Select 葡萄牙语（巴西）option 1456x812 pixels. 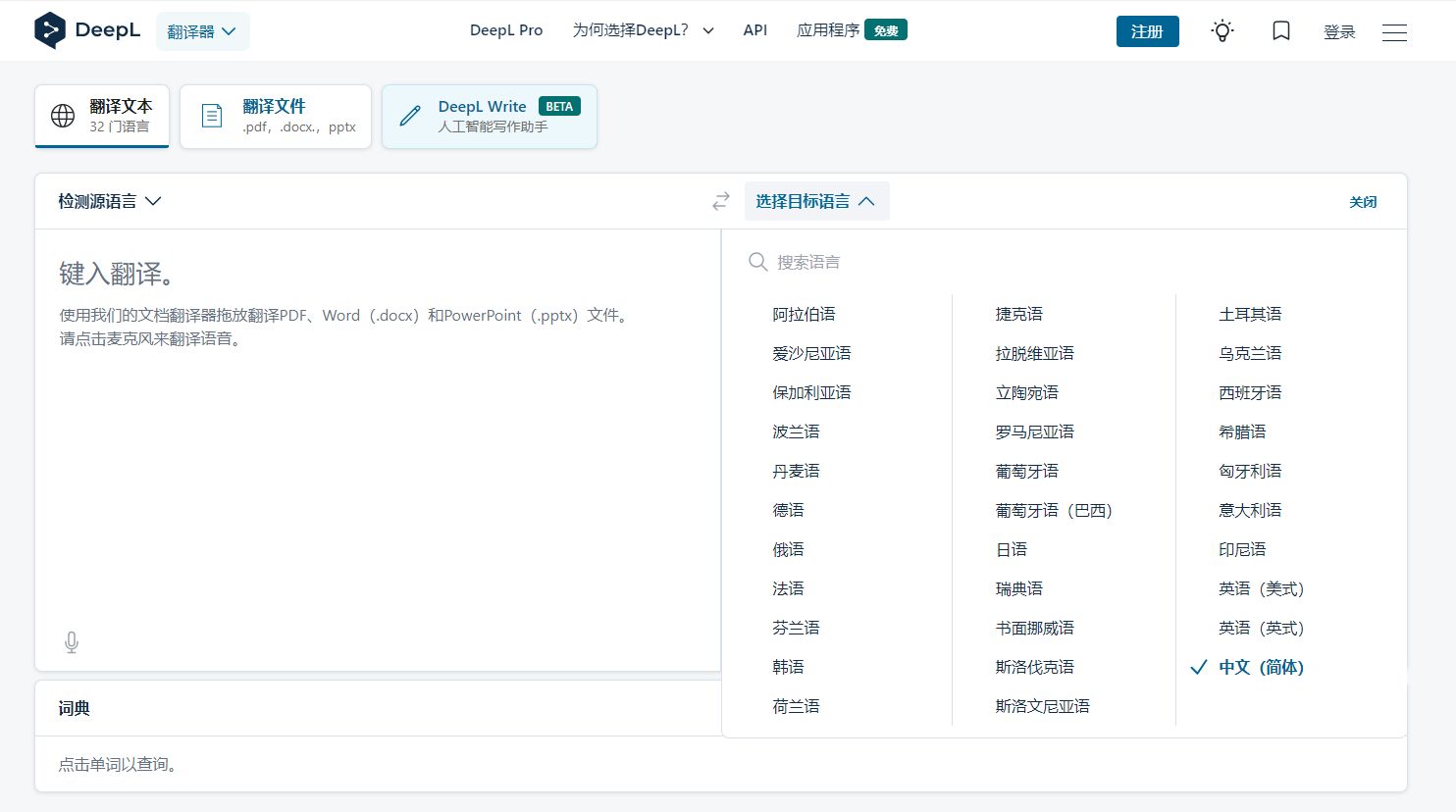click(x=1054, y=510)
